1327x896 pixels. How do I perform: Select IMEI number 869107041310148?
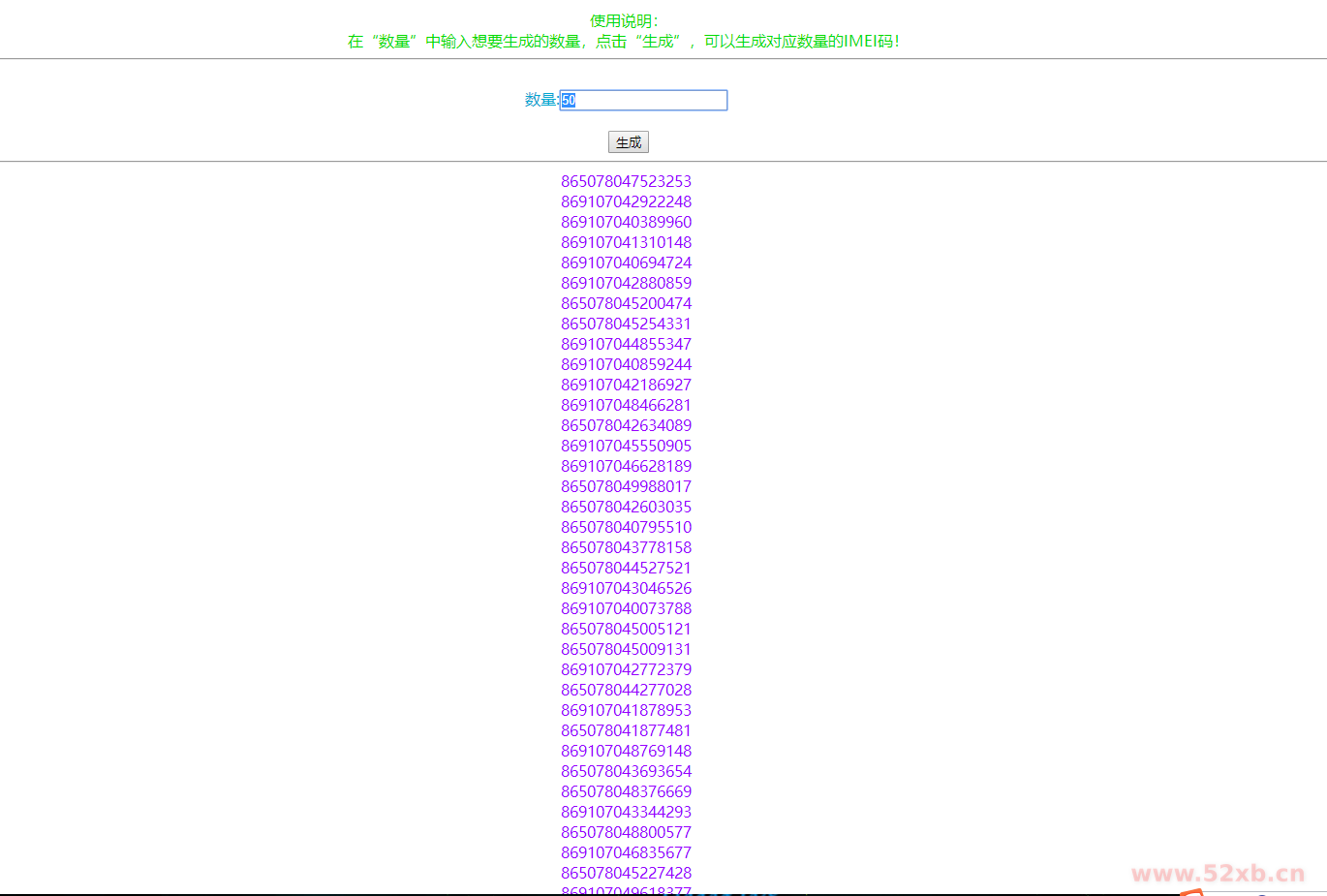point(626,242)
